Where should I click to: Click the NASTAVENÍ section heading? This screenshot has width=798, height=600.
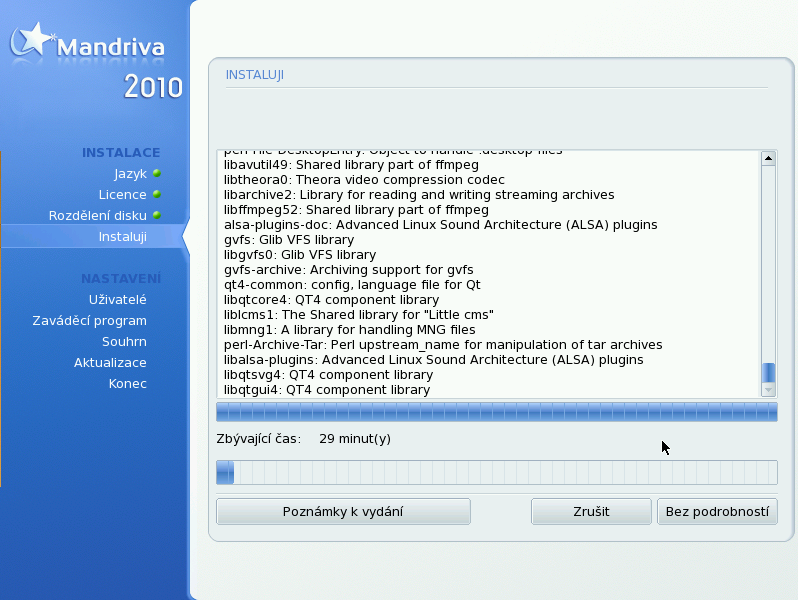coord(121,278)
